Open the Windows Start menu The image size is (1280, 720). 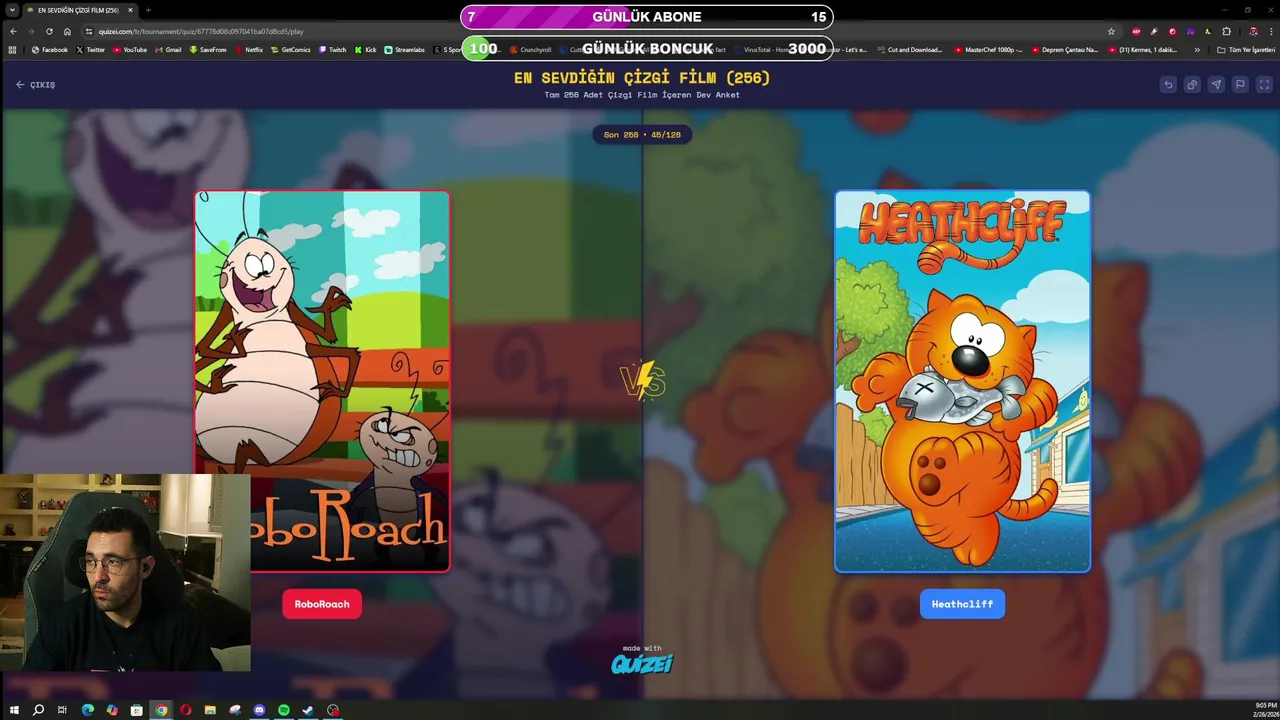click(14, 710)
